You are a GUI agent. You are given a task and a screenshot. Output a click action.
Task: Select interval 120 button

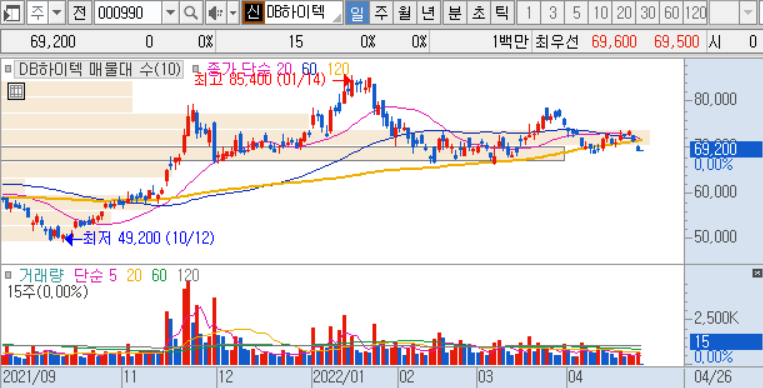[x=695, y=13]
